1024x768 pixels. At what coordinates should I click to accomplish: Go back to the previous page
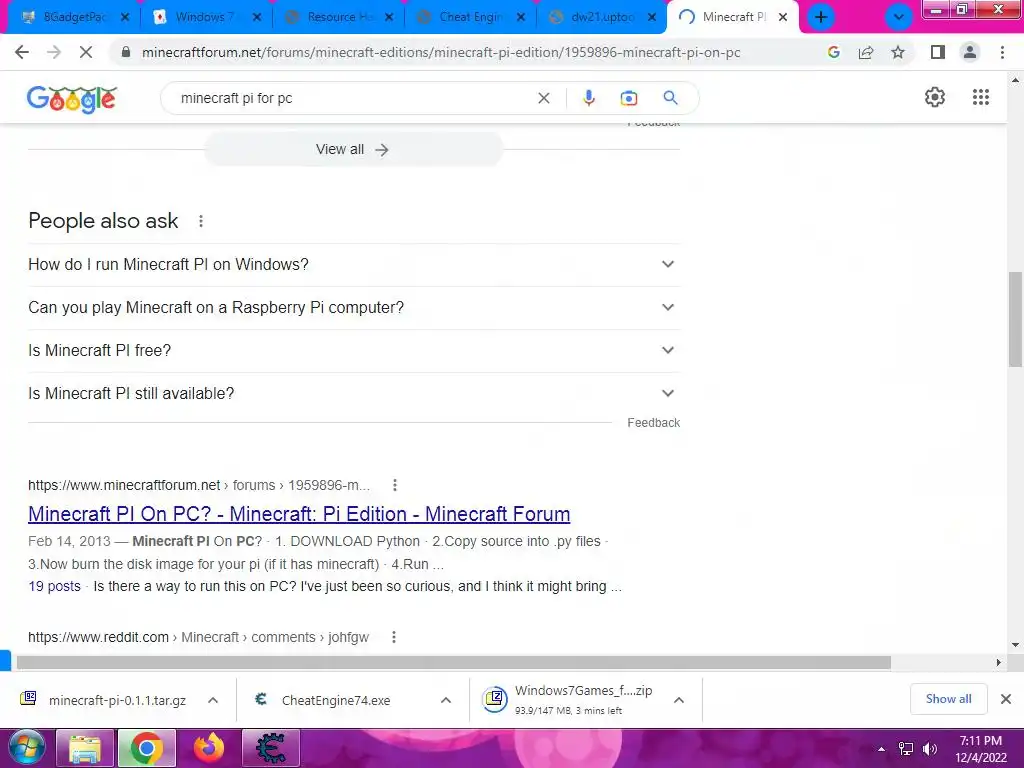coord(22,52)
